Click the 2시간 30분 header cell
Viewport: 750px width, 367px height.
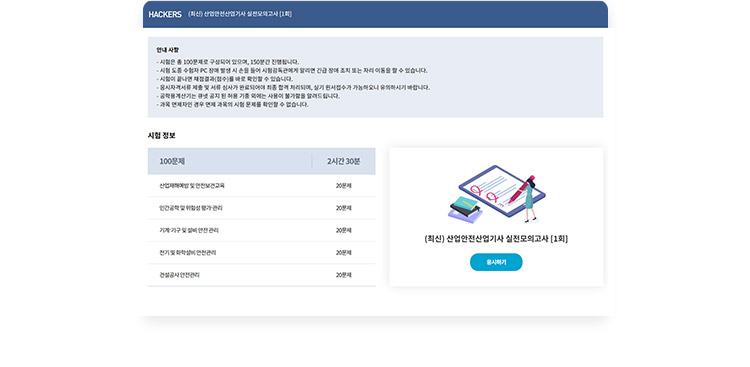(343, 161)
